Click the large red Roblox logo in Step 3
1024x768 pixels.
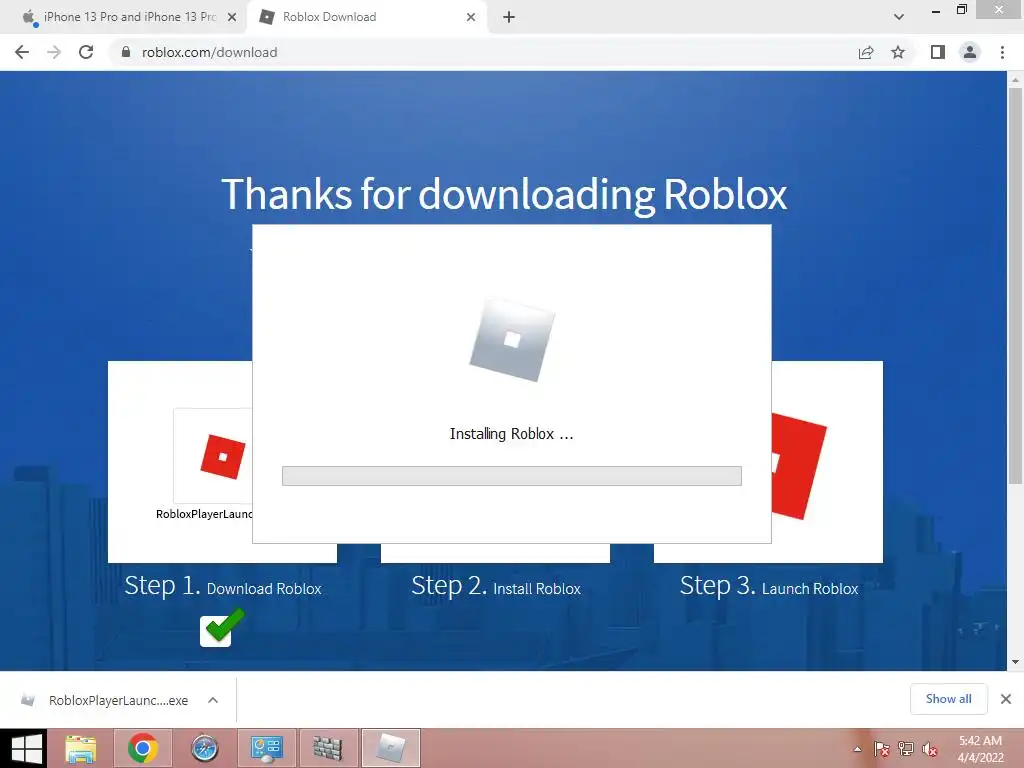799,466
